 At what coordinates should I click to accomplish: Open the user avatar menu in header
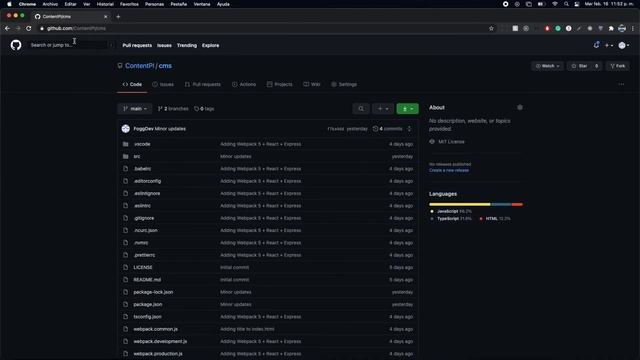[x=624, y=45]
